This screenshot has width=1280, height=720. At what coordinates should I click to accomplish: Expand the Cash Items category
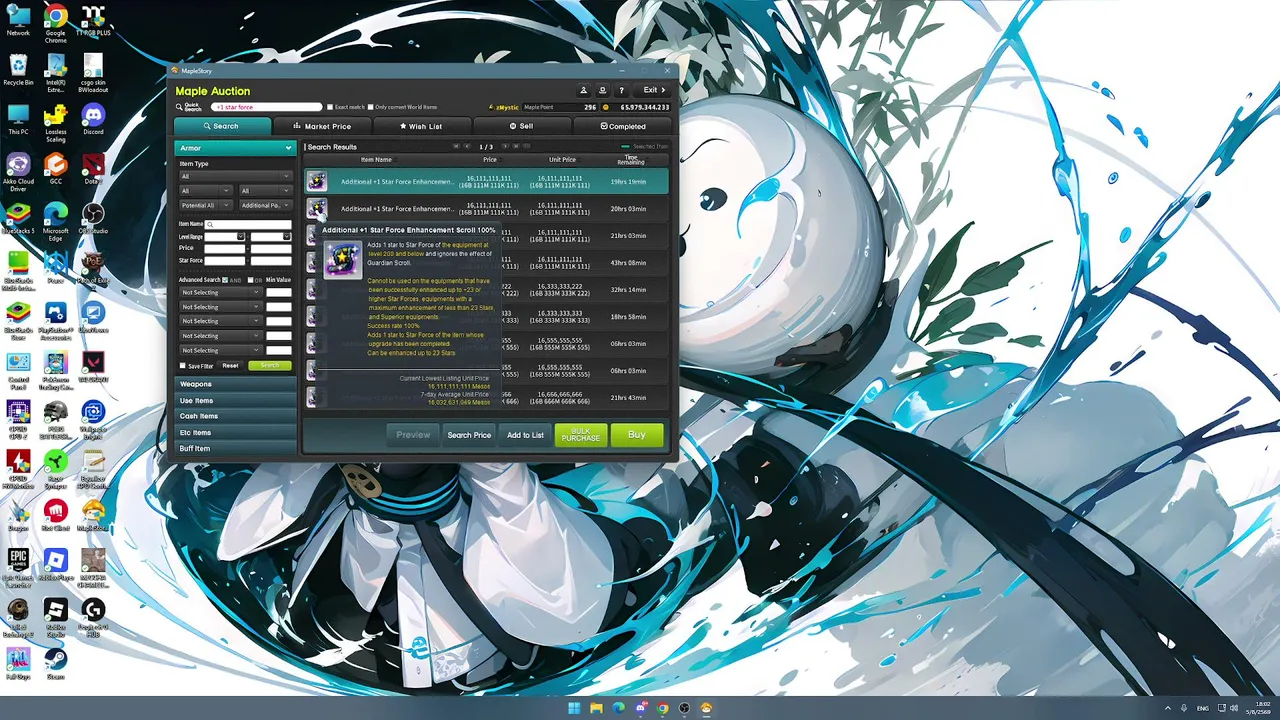[235, 416]
